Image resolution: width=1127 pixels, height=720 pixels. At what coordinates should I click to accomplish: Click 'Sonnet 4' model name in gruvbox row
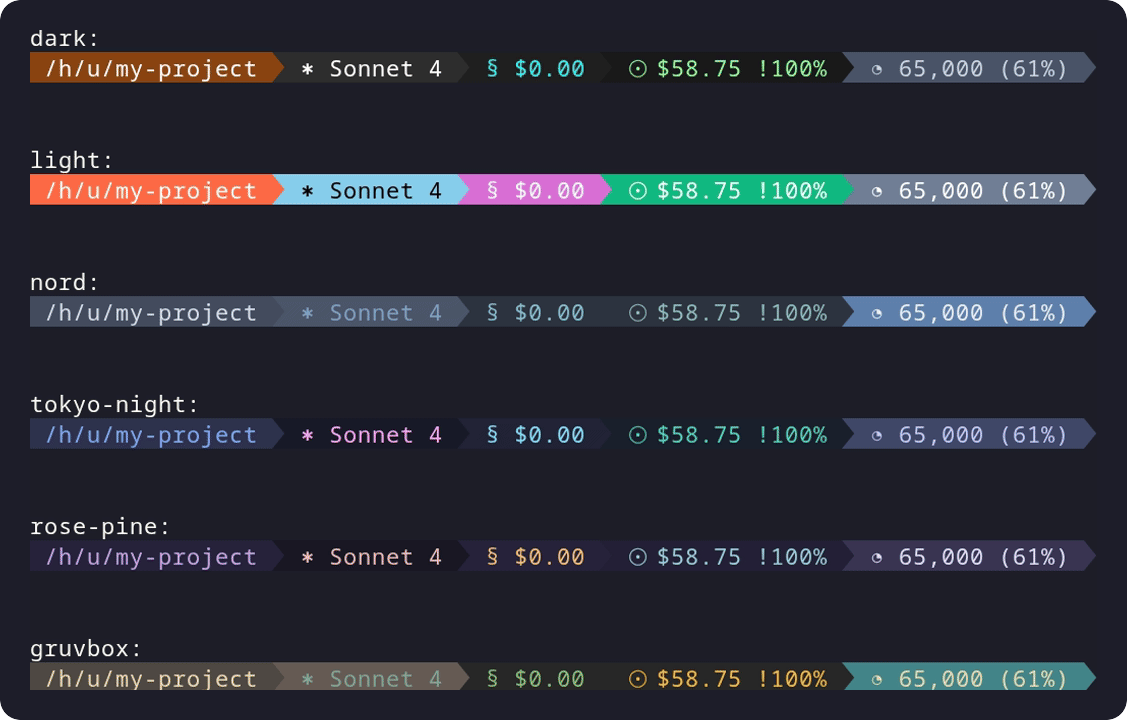click(x=386, y=680)
